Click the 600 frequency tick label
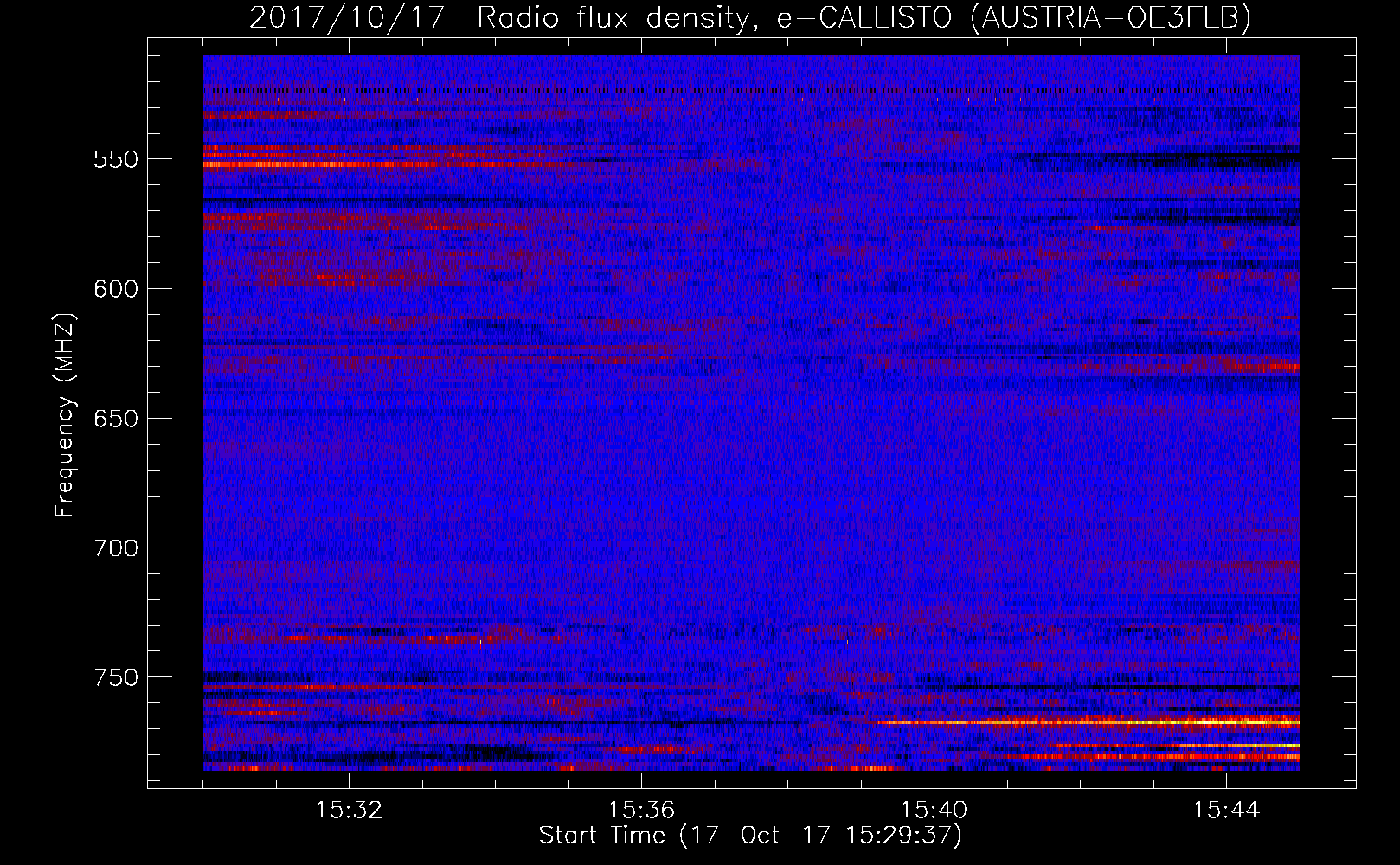1400x865 pixels. point(116,289)
